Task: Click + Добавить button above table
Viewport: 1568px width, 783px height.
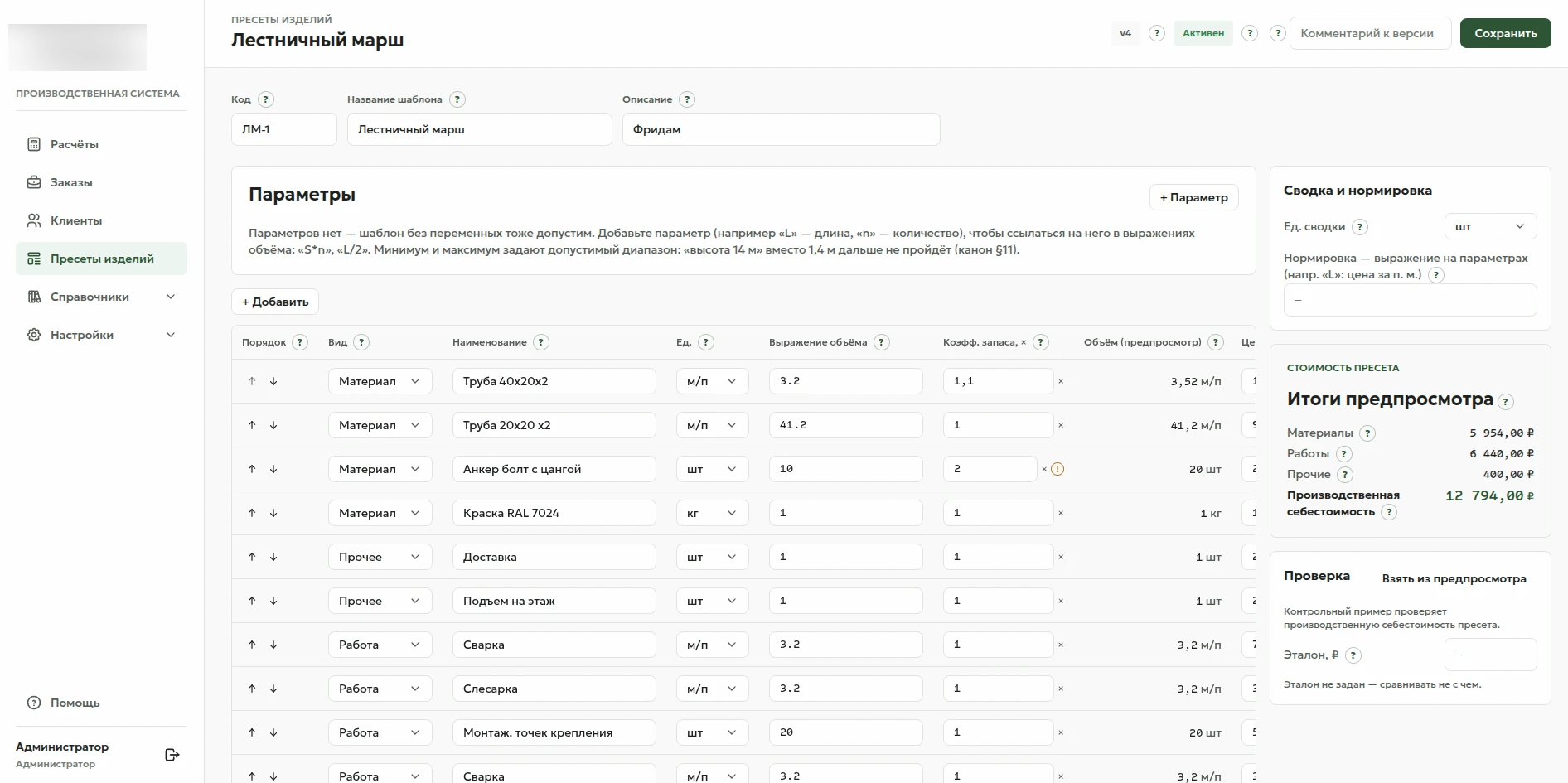Action: coord(275,302)
